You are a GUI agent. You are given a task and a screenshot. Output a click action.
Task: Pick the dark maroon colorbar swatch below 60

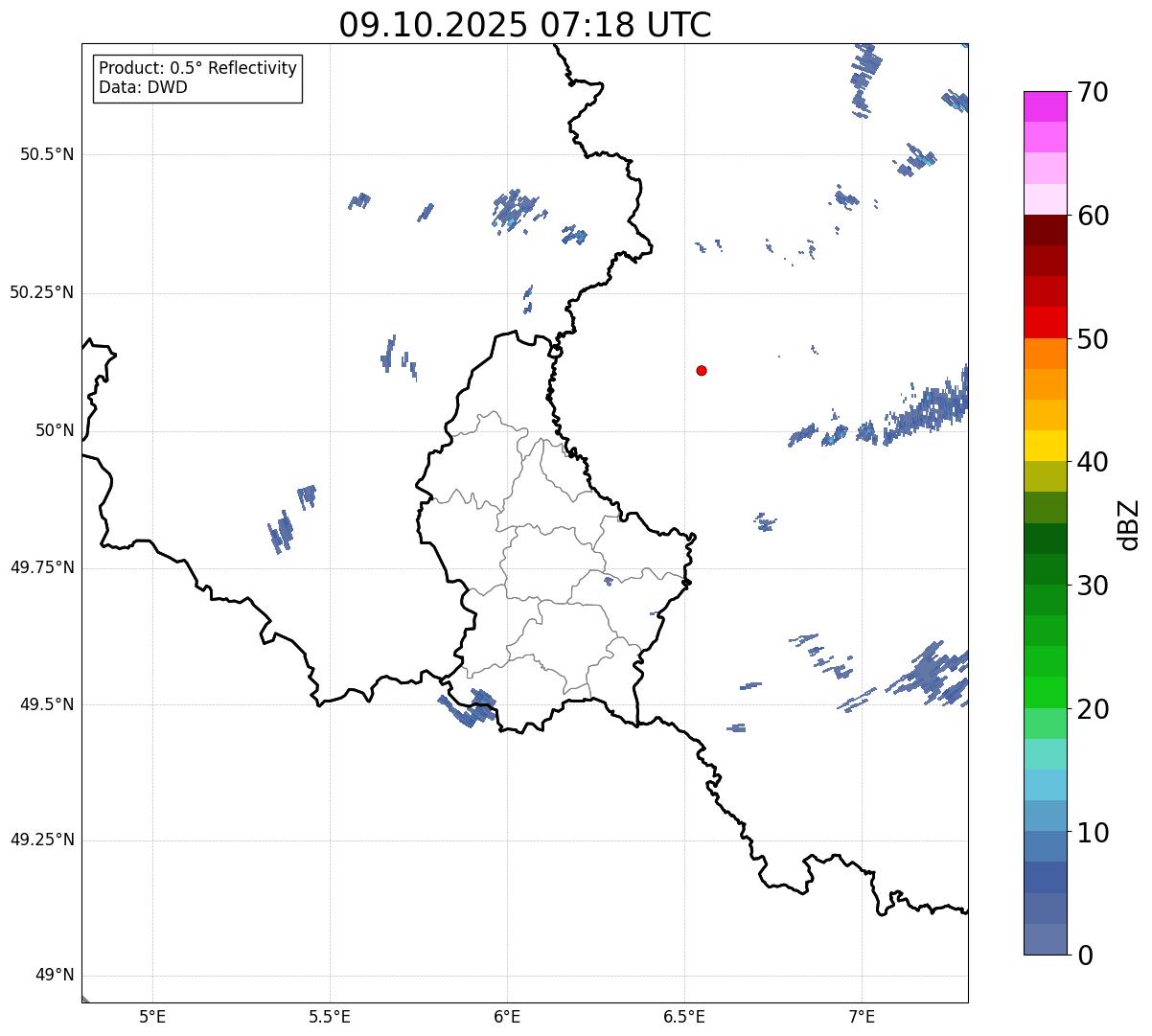point(1046,230)
